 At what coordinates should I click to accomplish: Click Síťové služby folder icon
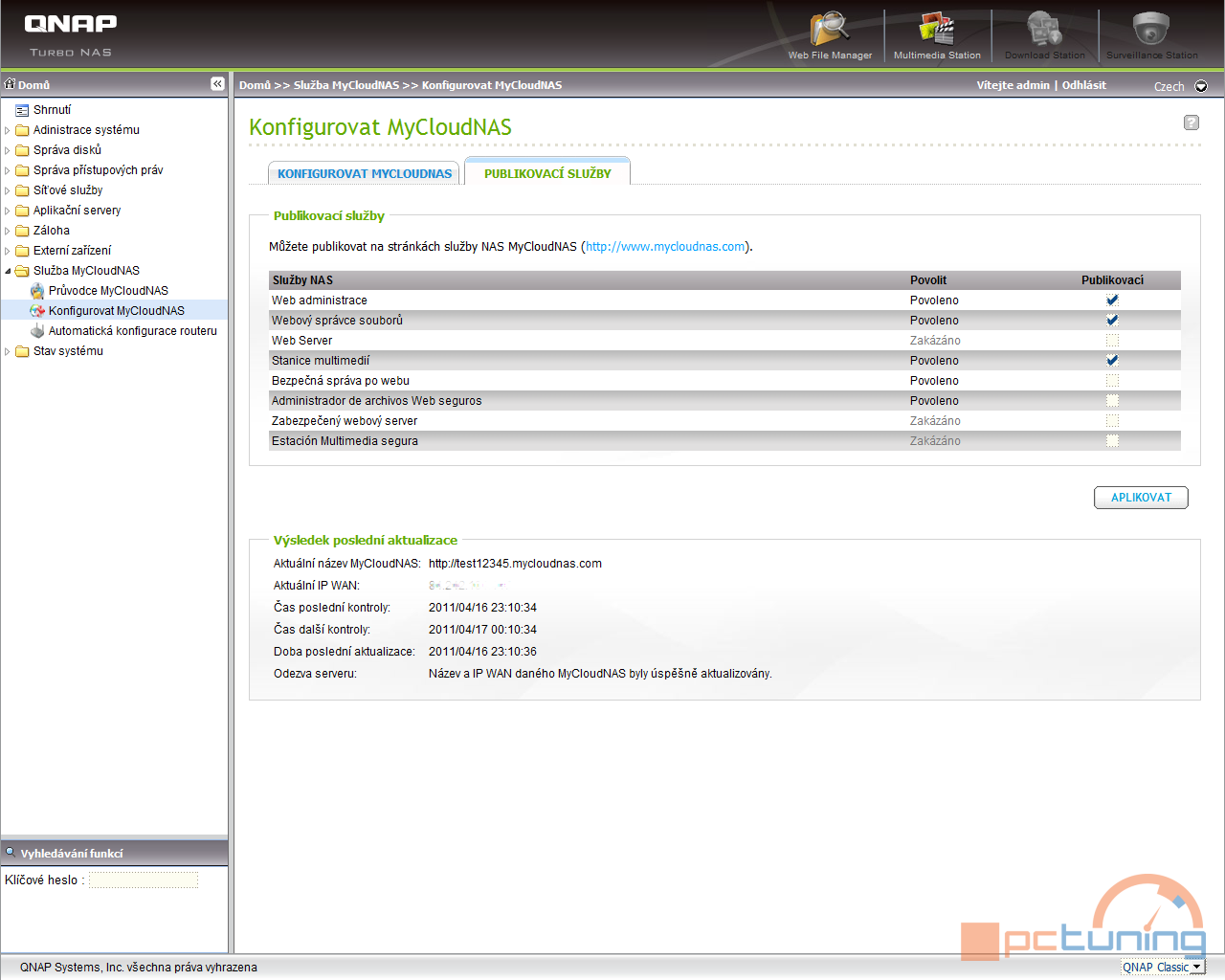click(22, 190)
